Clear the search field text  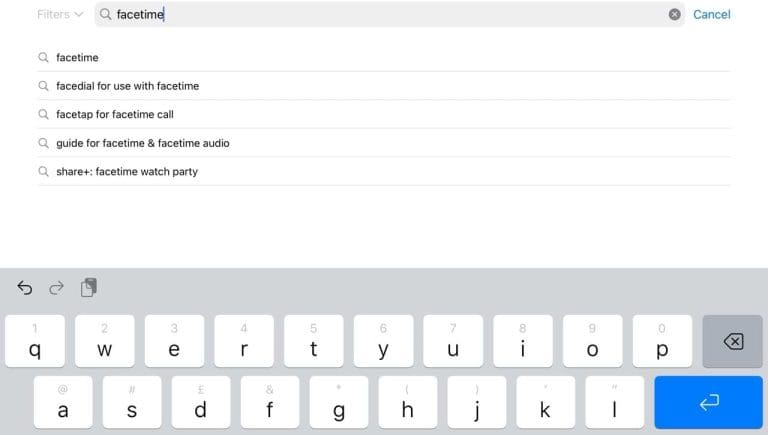pyautogui.click(x=674, y=14)
